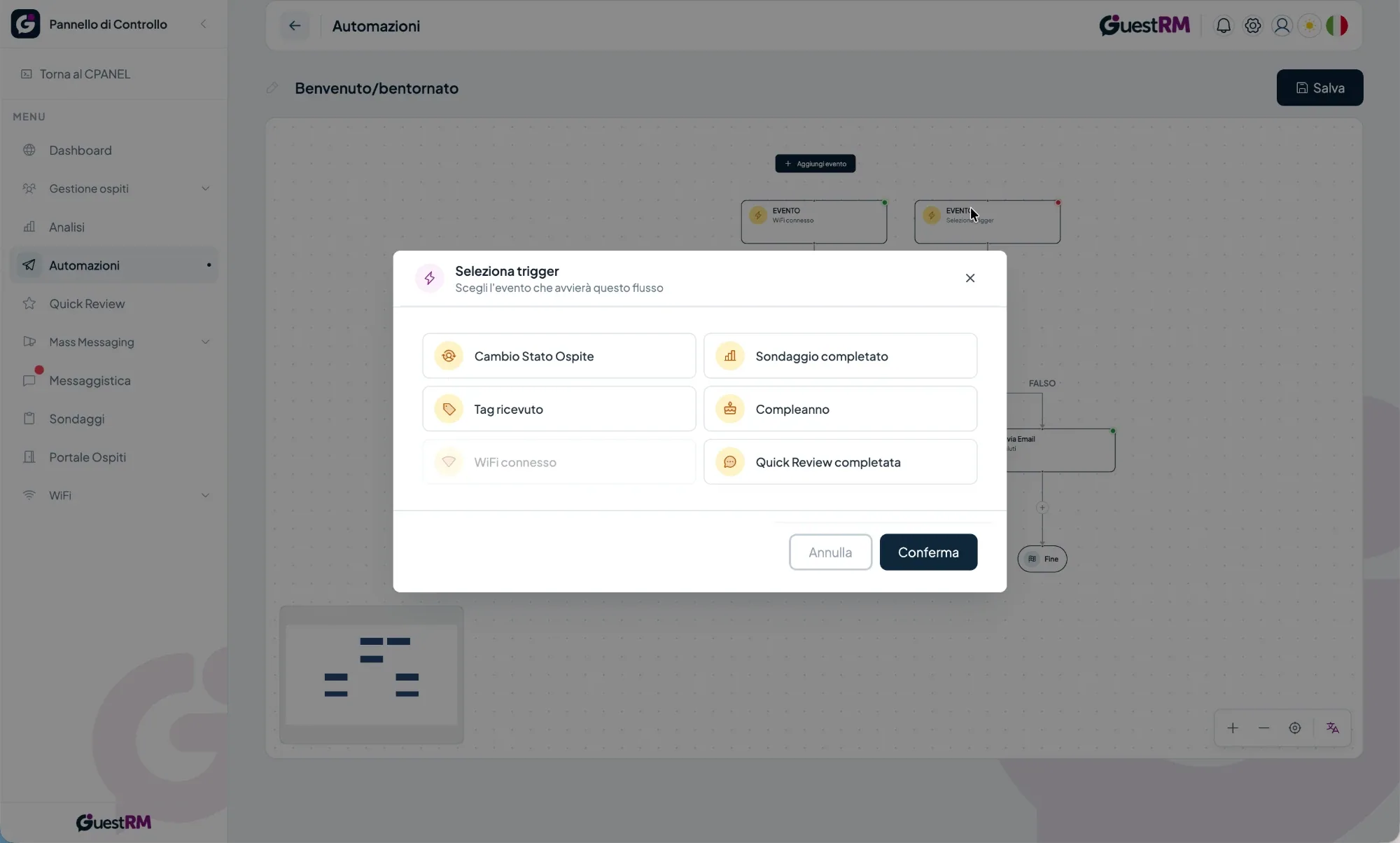
Task: Go back using the arrow icon
Action: tap(295, 26)
